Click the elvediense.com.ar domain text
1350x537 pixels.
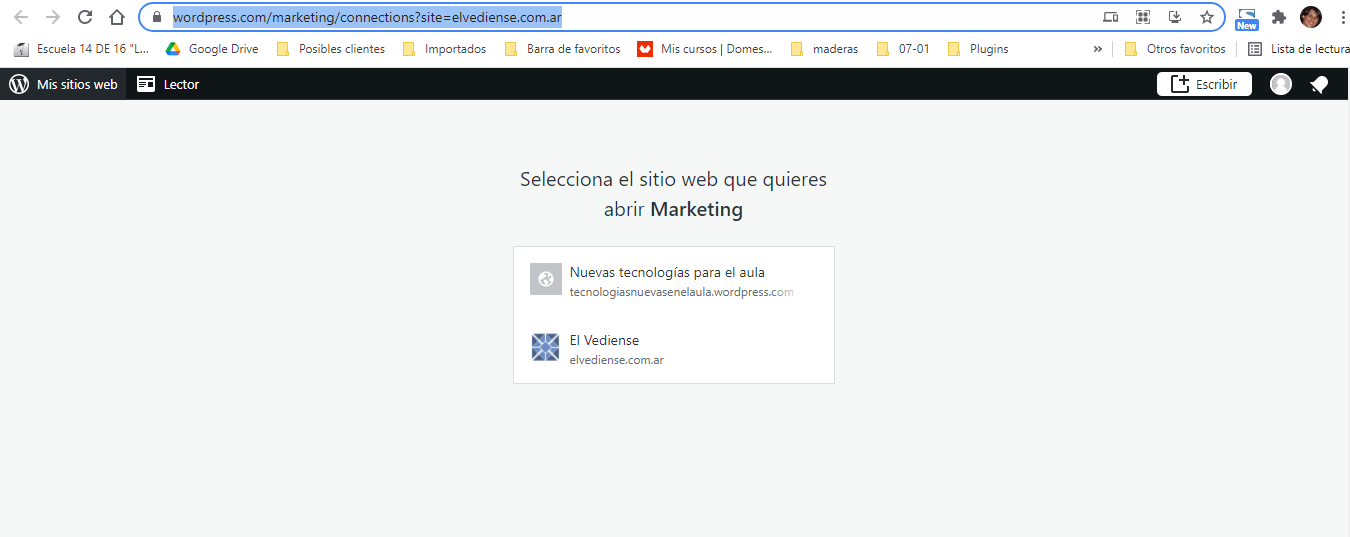click(x=617, y=360)
